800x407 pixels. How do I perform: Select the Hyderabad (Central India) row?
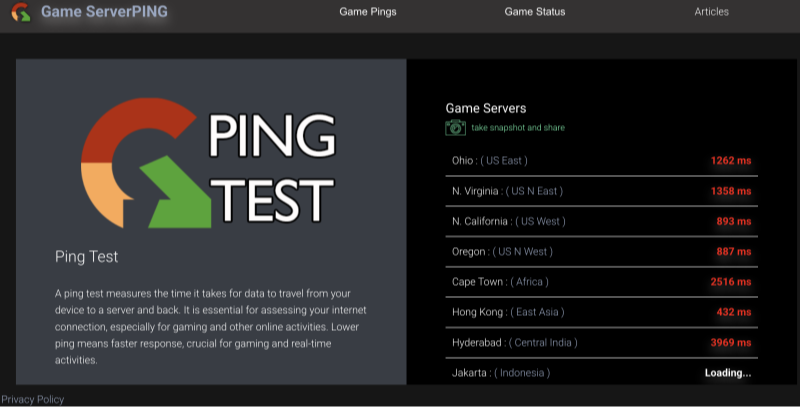[602, 343]
